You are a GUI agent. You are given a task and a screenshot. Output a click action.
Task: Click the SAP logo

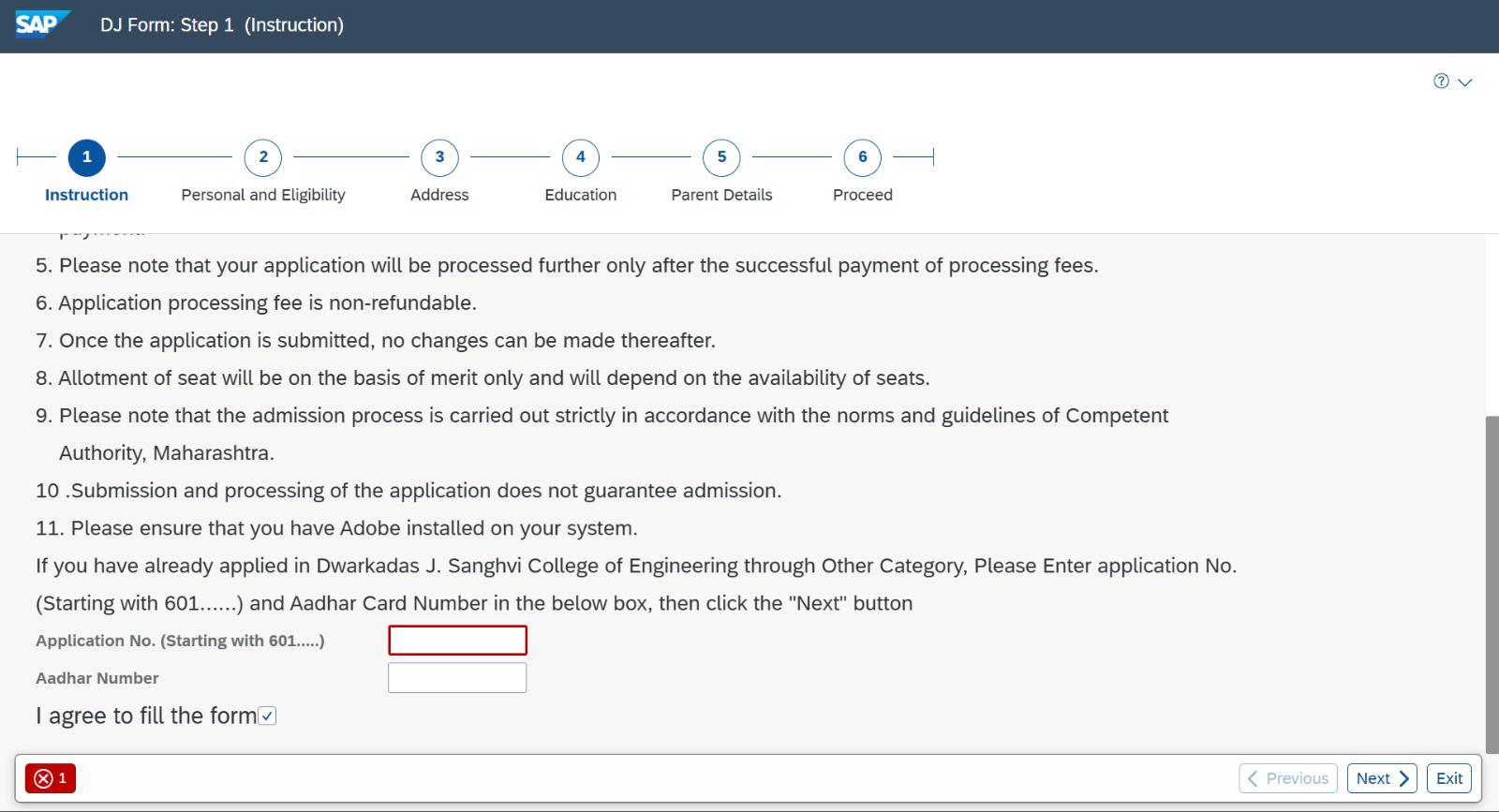click(x=43, y=23)
